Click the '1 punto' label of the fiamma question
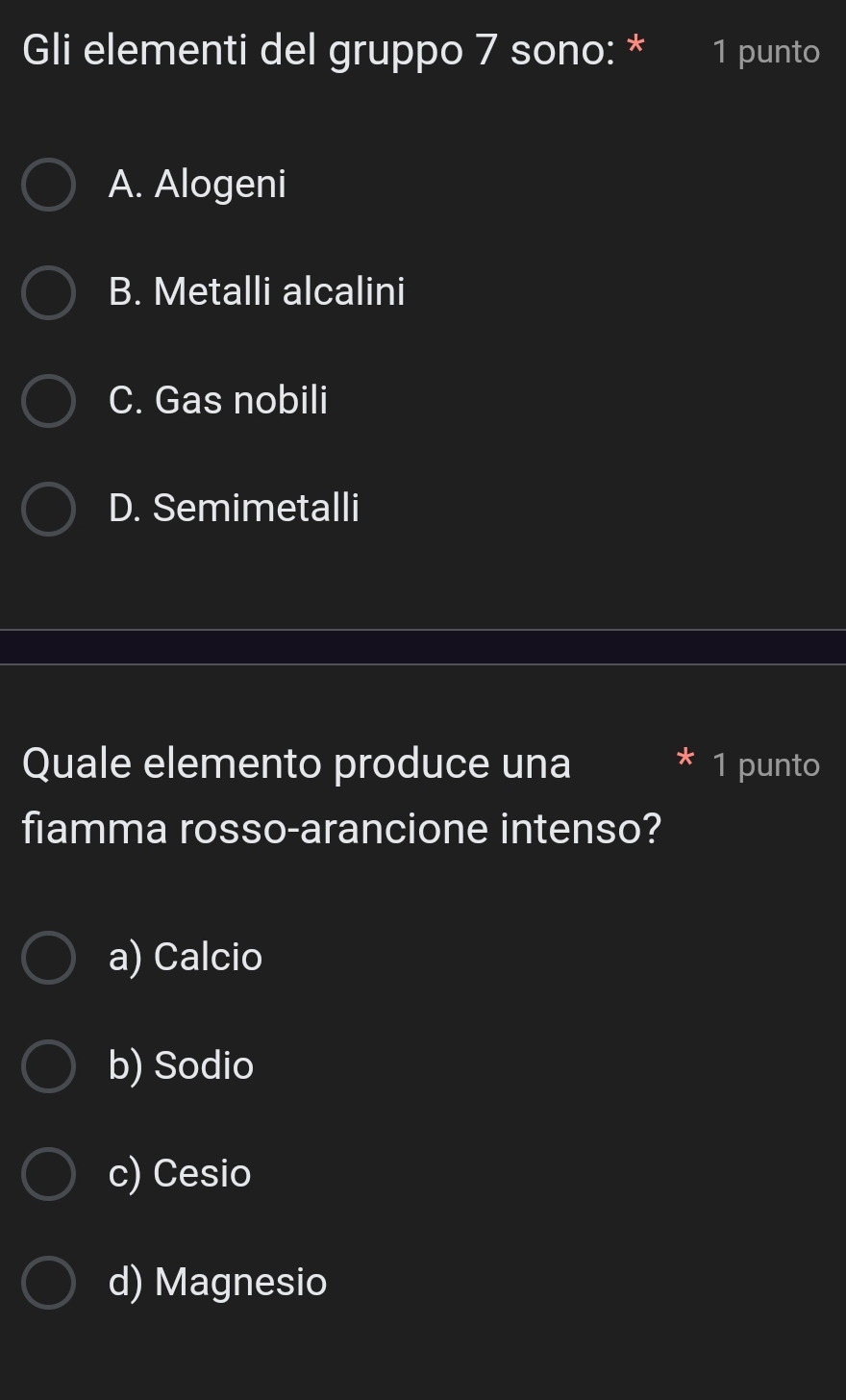 (766, 765)
